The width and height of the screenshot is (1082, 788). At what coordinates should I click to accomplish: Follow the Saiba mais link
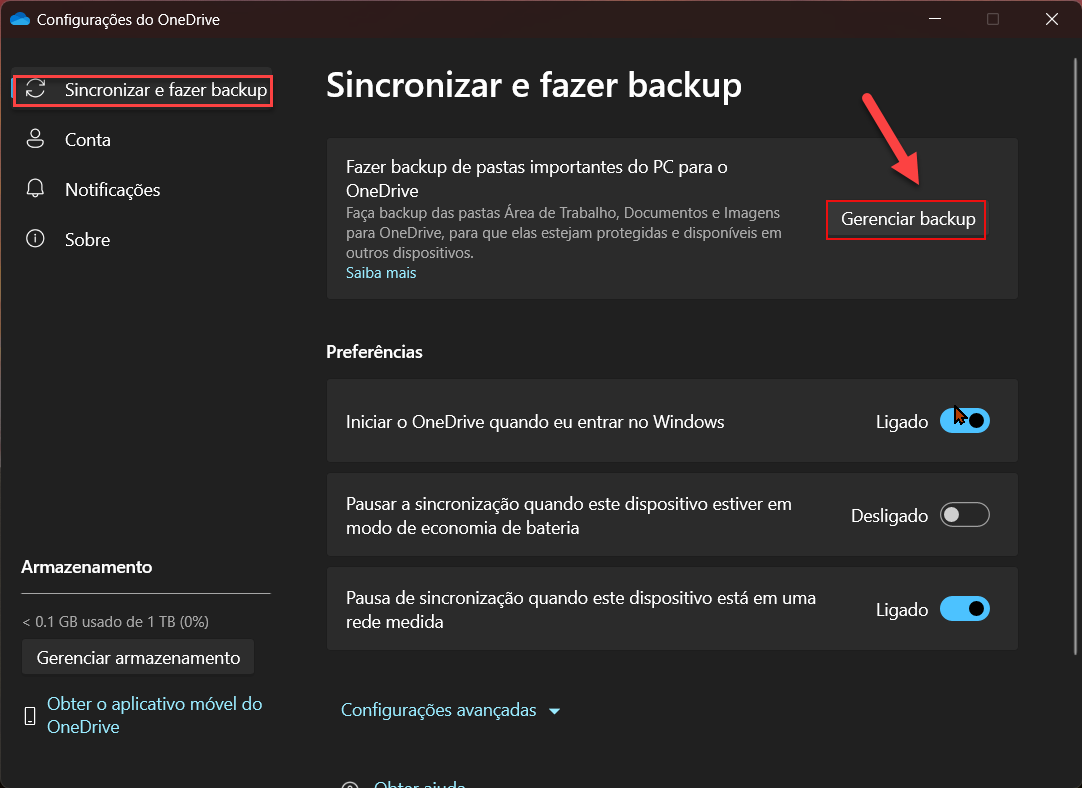tap(381, 273)
